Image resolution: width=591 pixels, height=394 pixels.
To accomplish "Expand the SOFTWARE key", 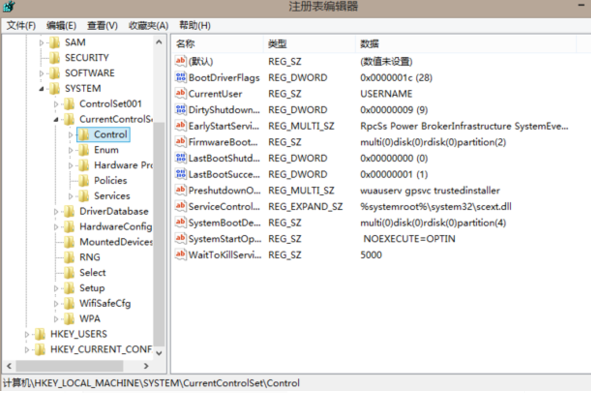I will coord(41,73).
